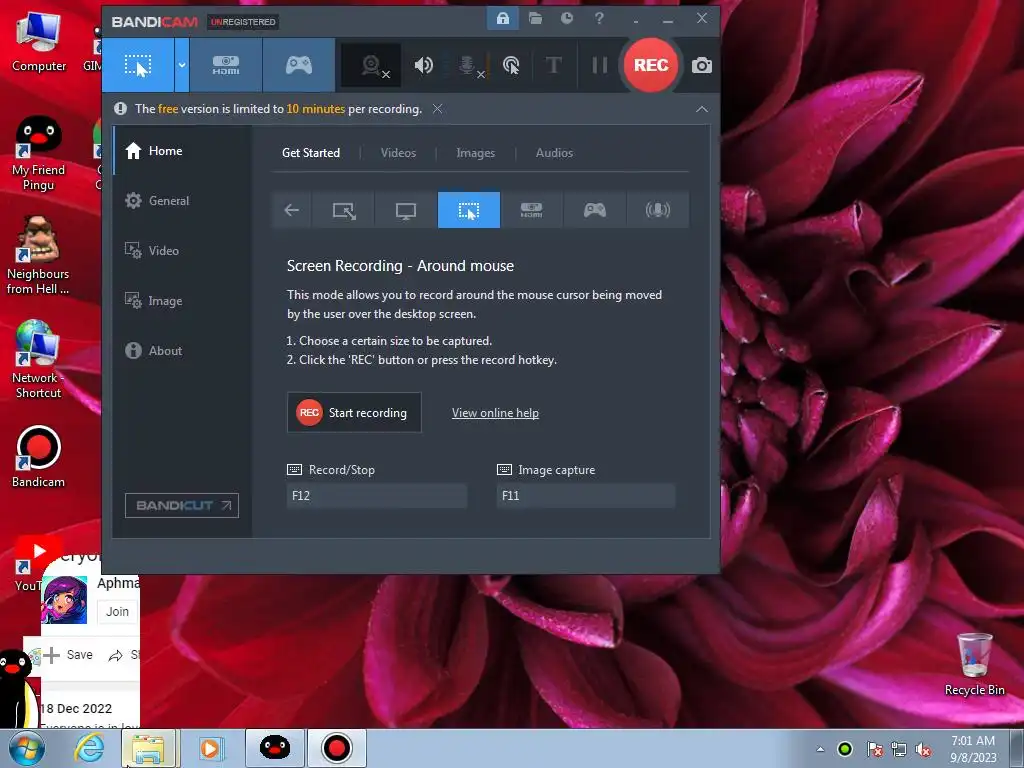Toggle microphone recording
The height and width of the screenshot is (768, 1024).
coord(470,65)
